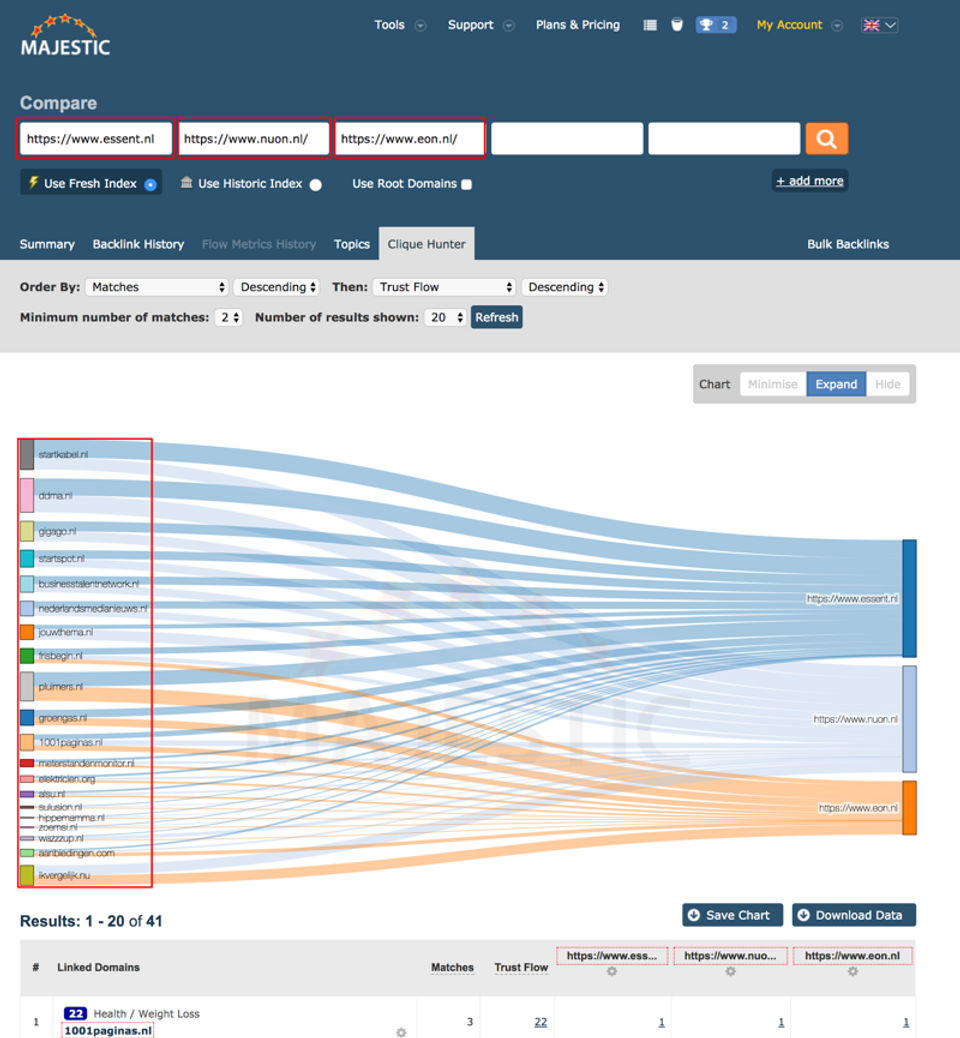The image size is (960, 1038).
Task: Click https://www.eon.nl orange node bar
Action: pyautogui.click(x=910, y=808)
